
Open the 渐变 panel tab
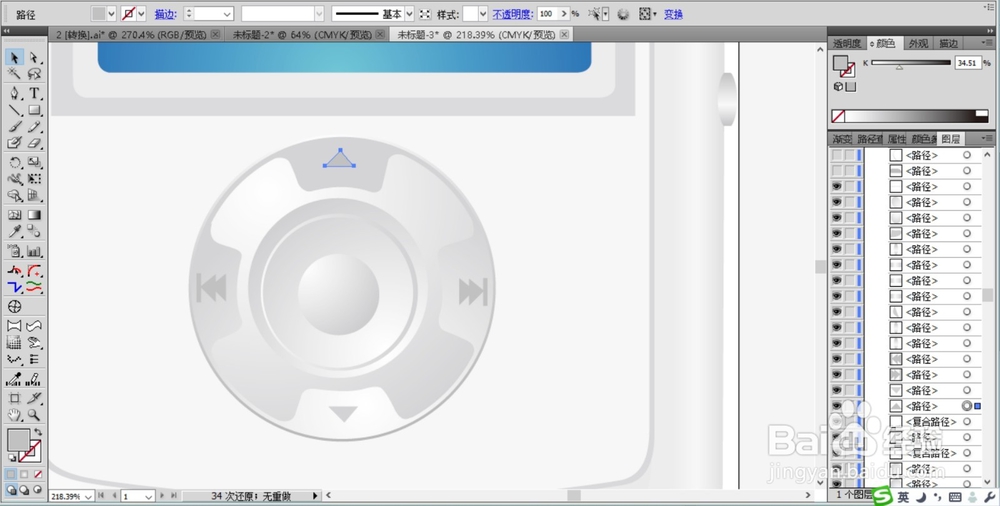click(x=841, y=138)
